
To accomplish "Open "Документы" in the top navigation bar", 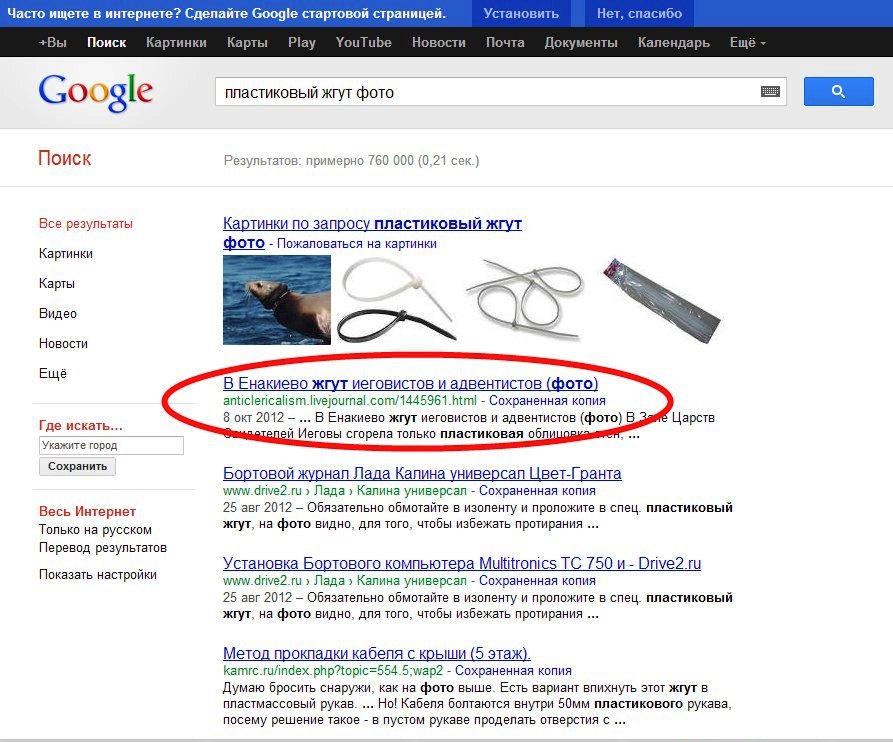I will click(x=581, y=43).
